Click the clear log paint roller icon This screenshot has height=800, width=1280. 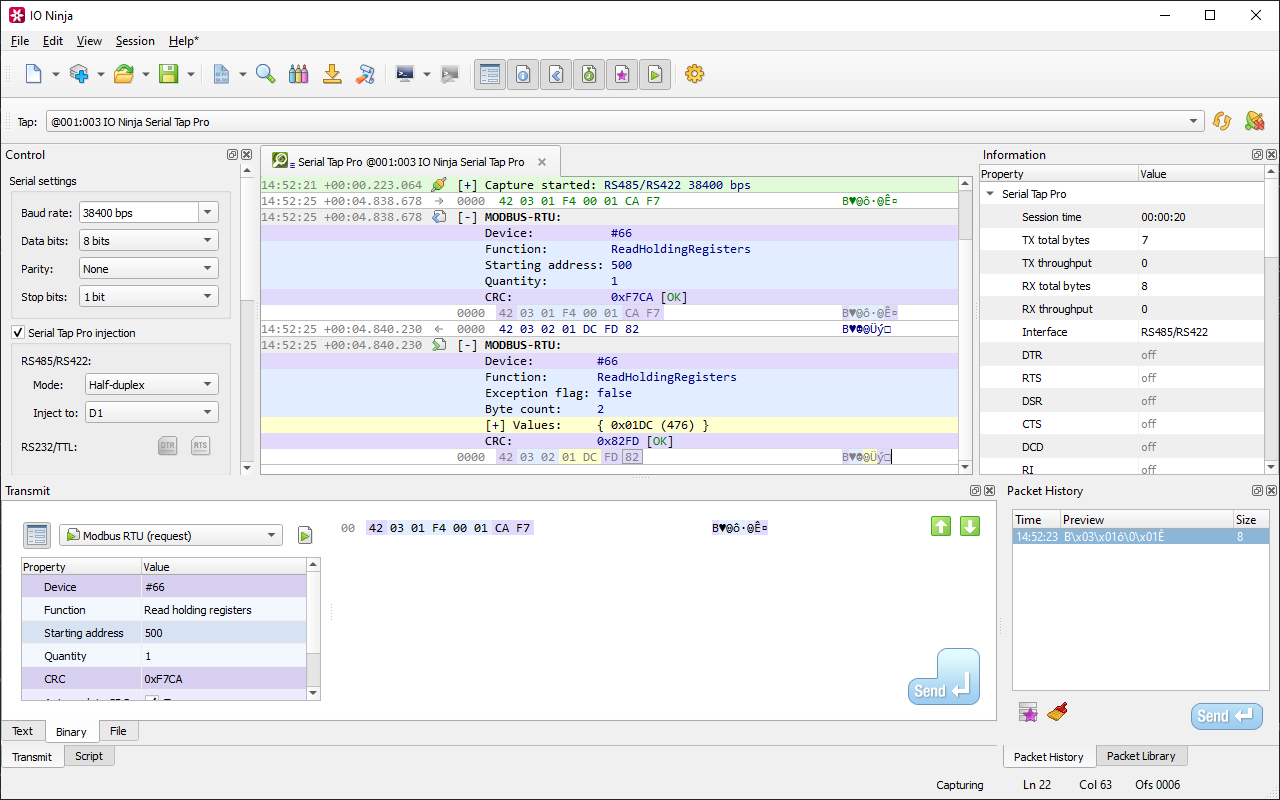coord(366,74)
